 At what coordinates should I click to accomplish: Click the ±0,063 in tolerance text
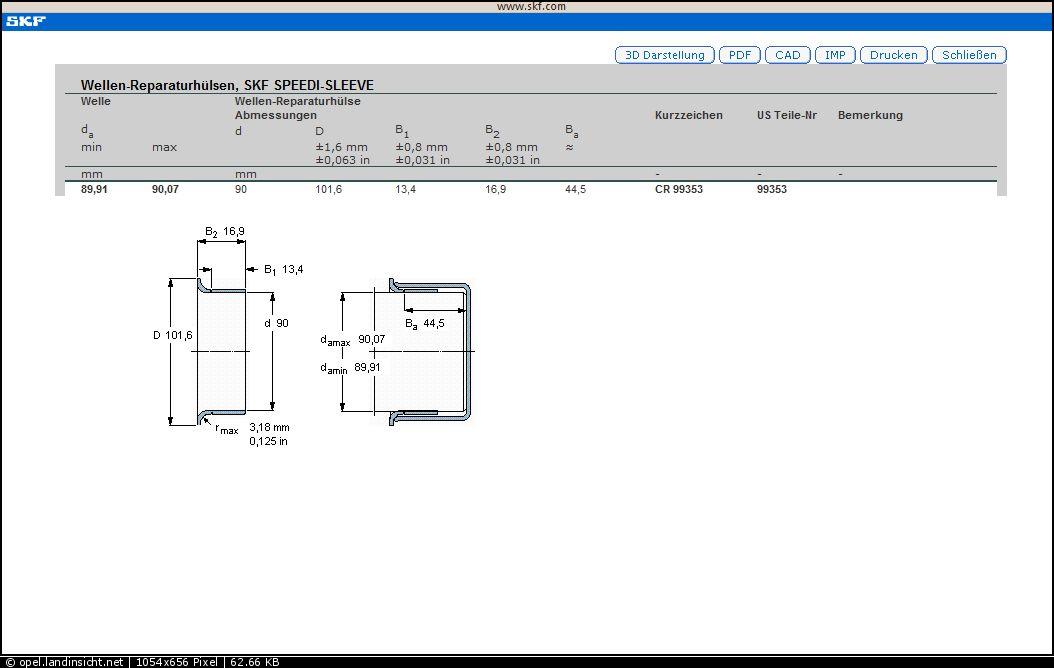tap(343, 161)
